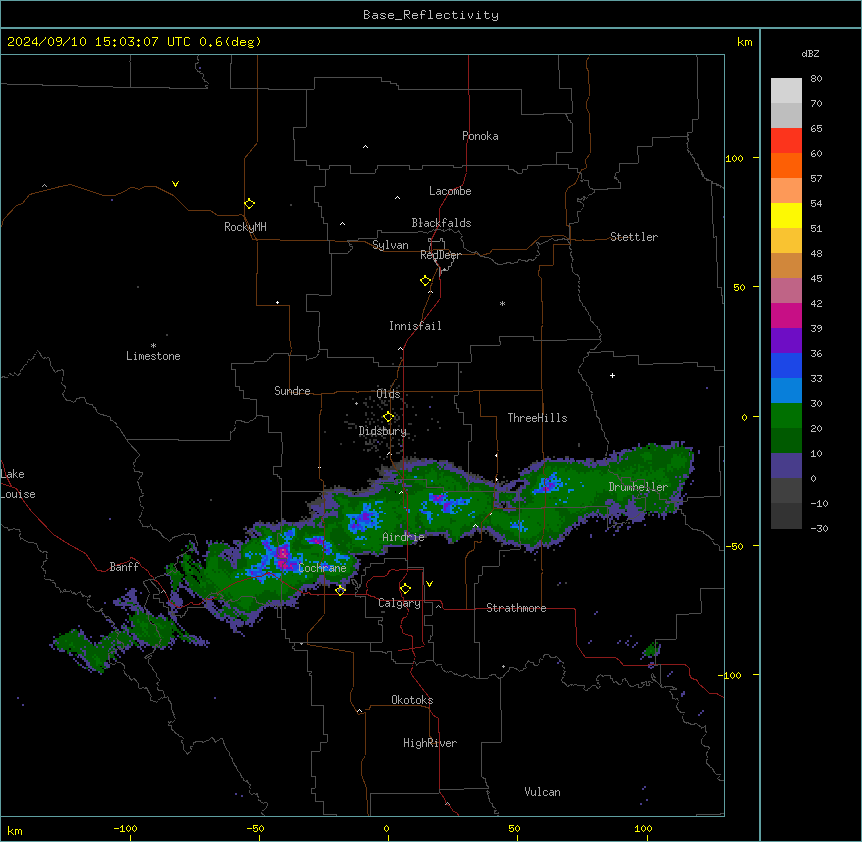Click the RedDeer city label
The height and width of the screenshot is (842, 862).
click(x=440, y=255)
